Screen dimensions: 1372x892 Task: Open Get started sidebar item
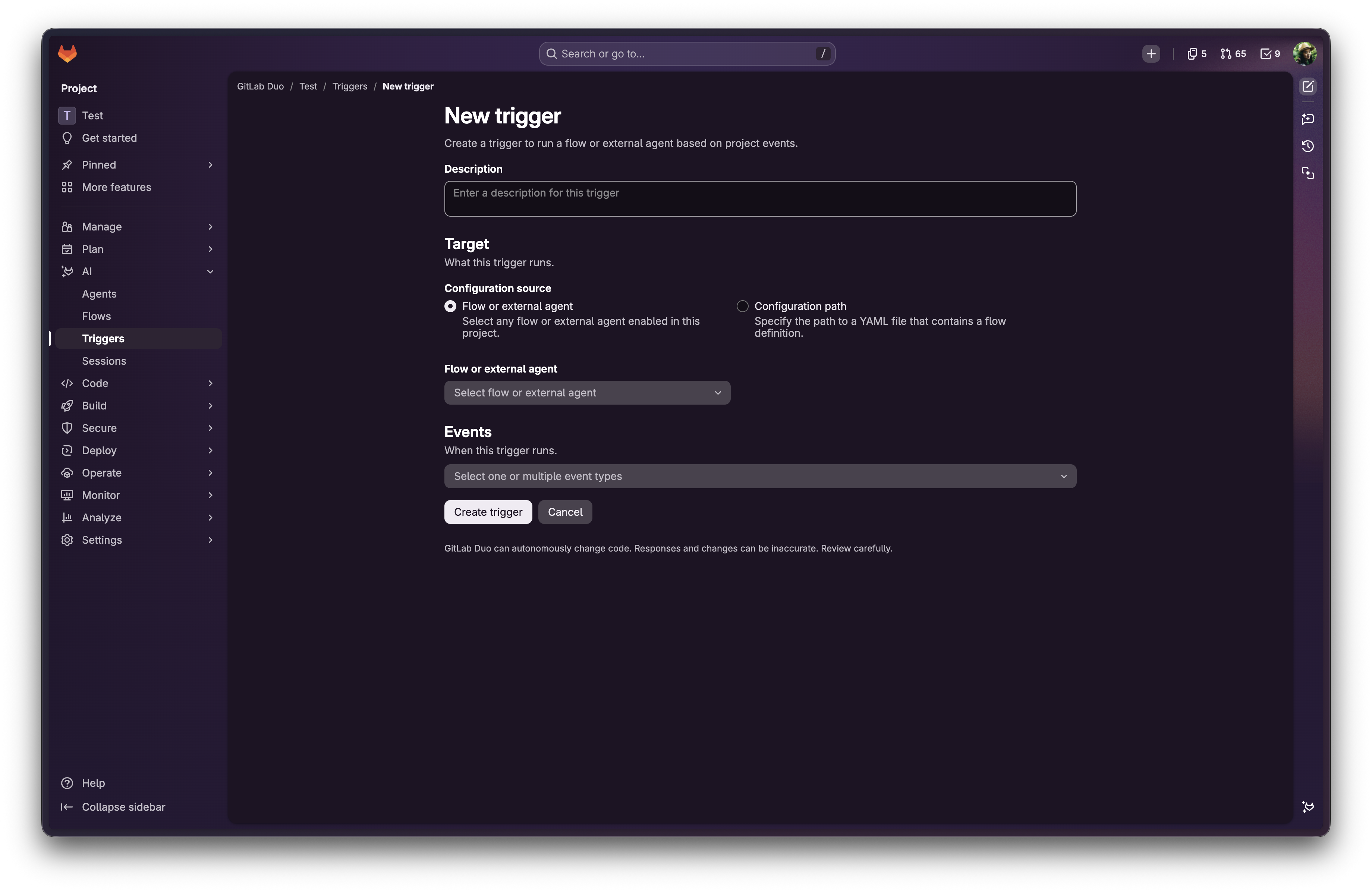point(138,138)
